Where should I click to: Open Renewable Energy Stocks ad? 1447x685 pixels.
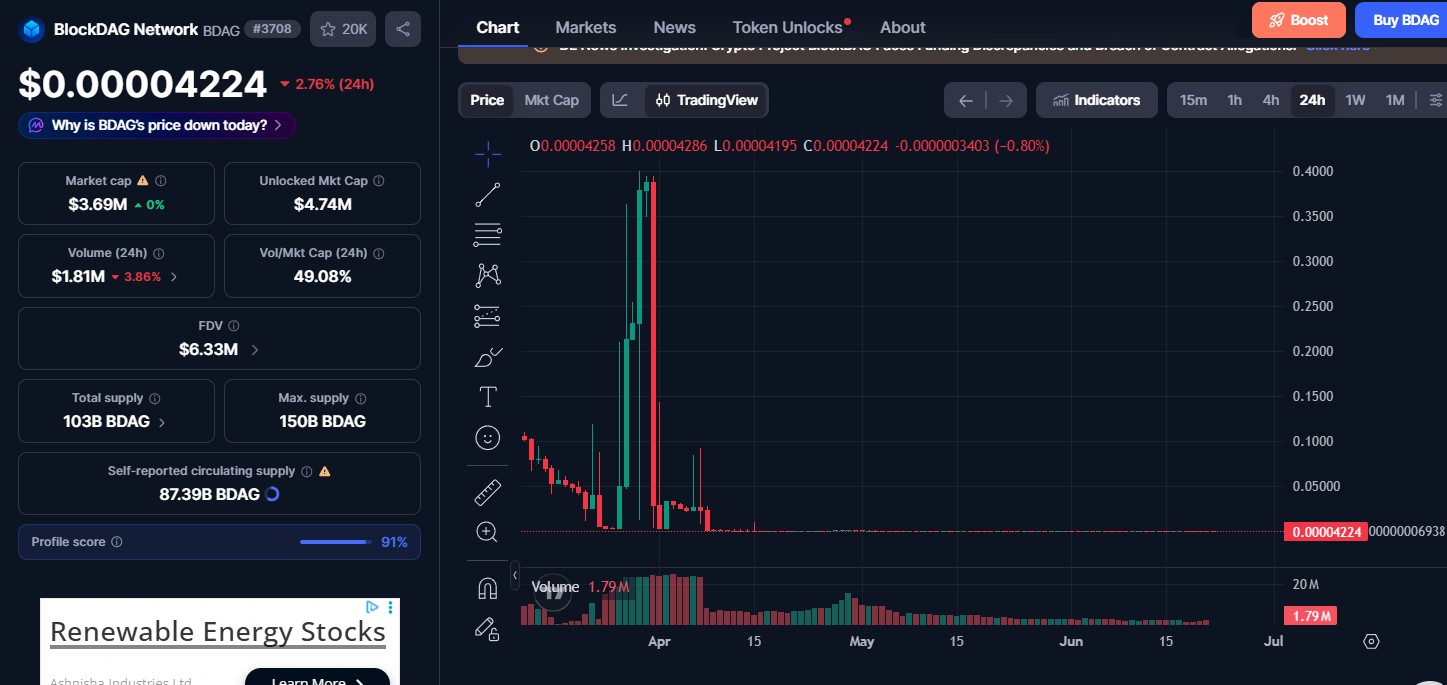pyautogui.click(x=218, y=632)
